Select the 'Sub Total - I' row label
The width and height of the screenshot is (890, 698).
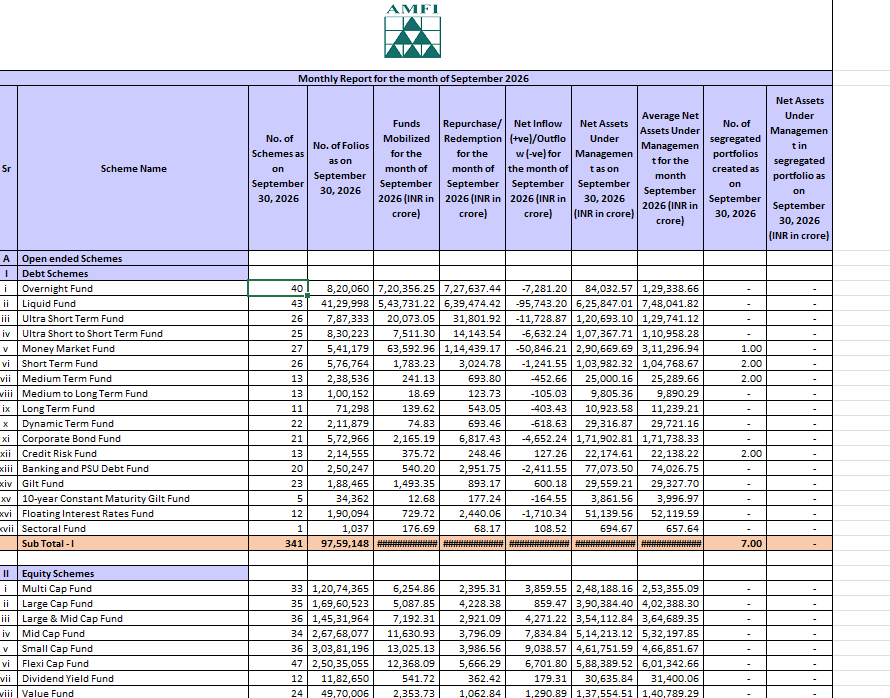(133, 544)
